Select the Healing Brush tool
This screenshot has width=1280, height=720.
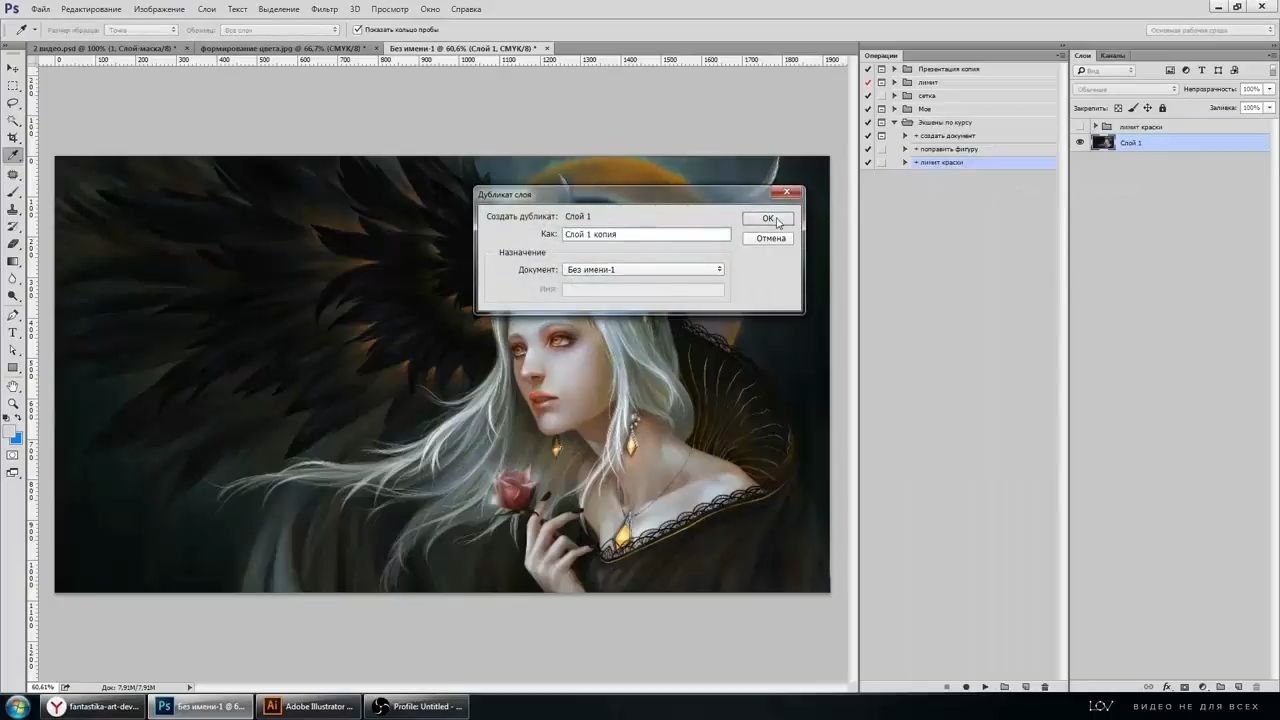tap(13, 174)
